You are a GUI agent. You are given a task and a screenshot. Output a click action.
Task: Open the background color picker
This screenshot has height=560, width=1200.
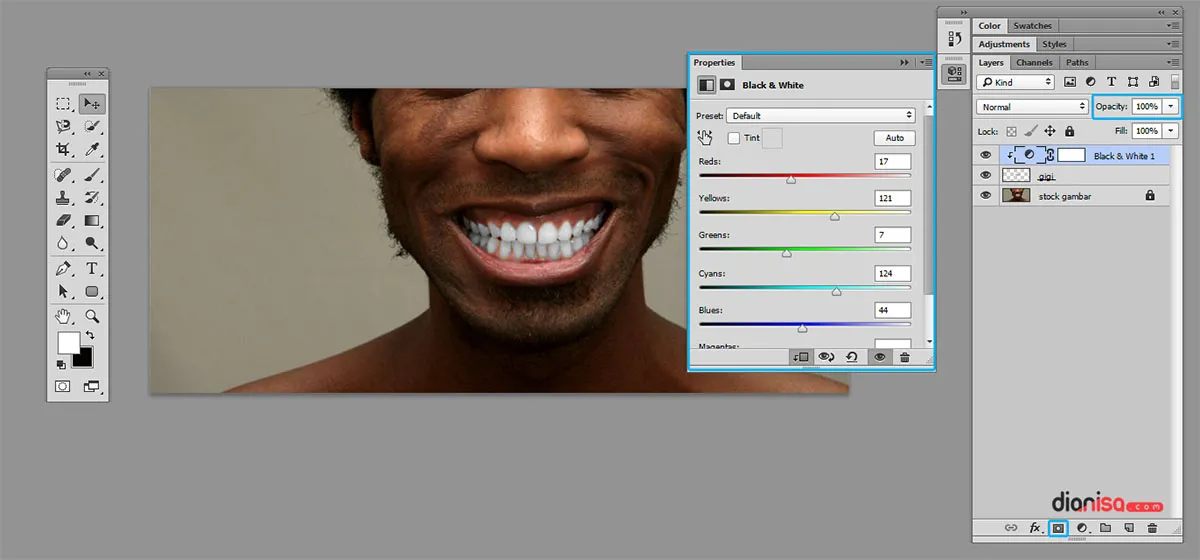[x=85, y=359]
